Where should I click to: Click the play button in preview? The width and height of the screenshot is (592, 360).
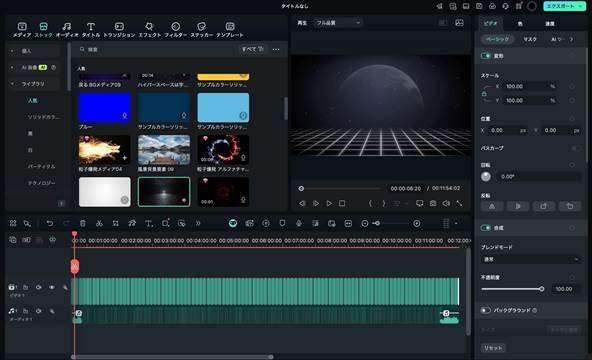tap(329, 203)
